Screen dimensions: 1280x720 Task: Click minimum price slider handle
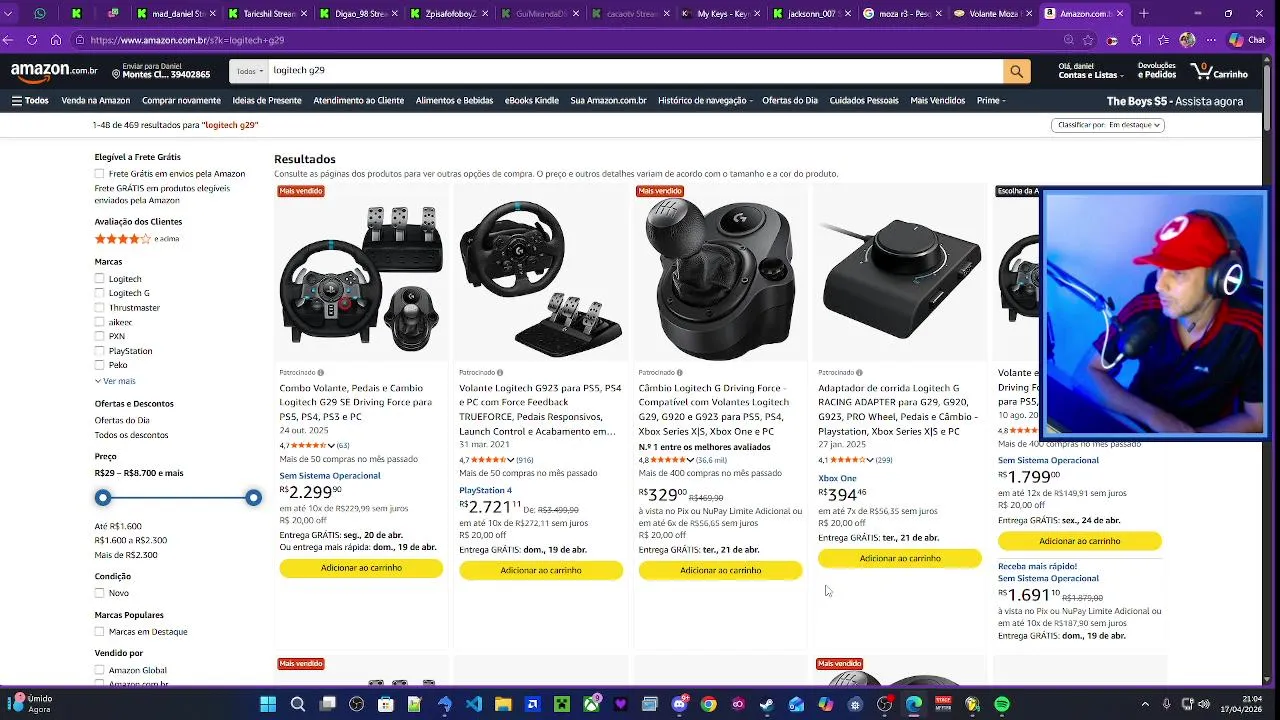(103, 497)
